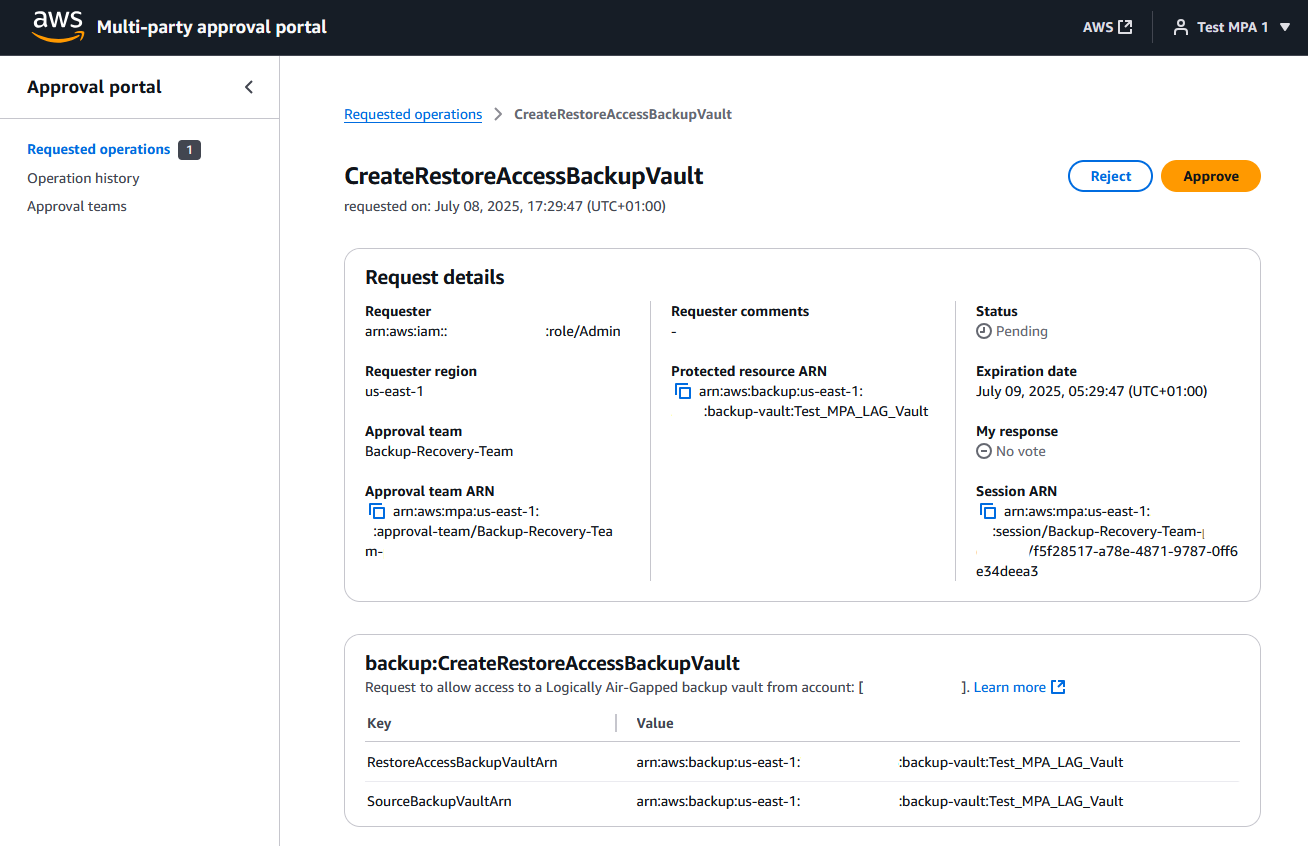Copy the Approval team ARN
The width and height of the screenshot is (1308, 846).
coord(378,511)
